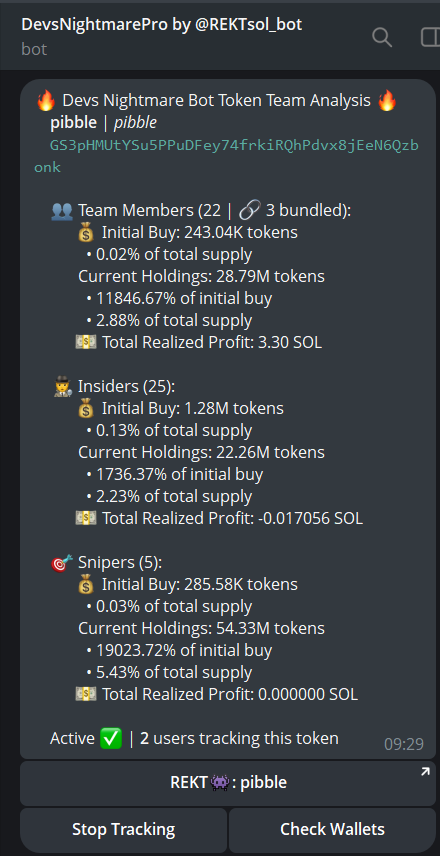Click the chain link bundled emoji
Image resolution: width=440 pixels, height=856 pixels.
pos(249,210)
